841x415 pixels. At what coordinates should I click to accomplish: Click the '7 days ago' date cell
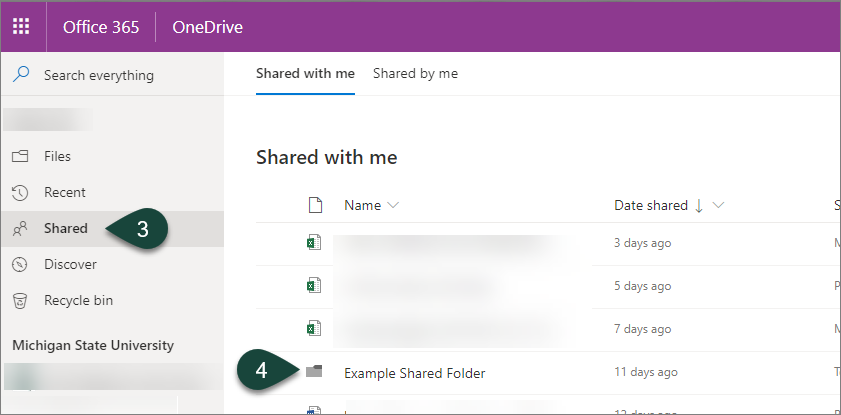(643, 329)
